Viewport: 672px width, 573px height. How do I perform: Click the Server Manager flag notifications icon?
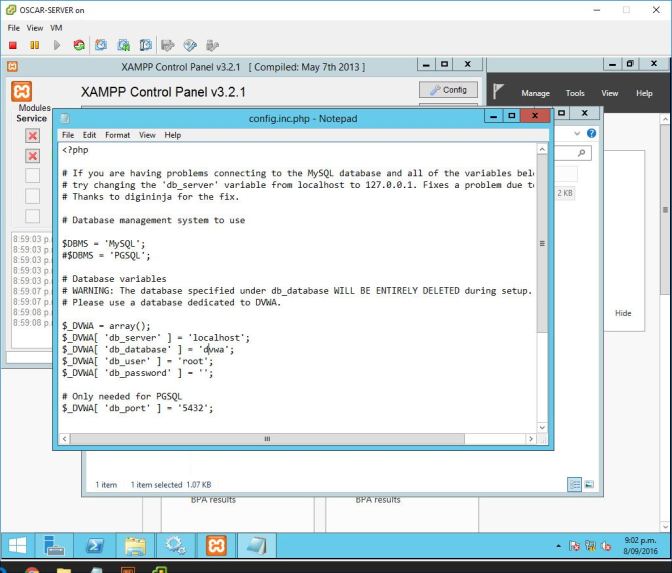(x=498, y=91)
